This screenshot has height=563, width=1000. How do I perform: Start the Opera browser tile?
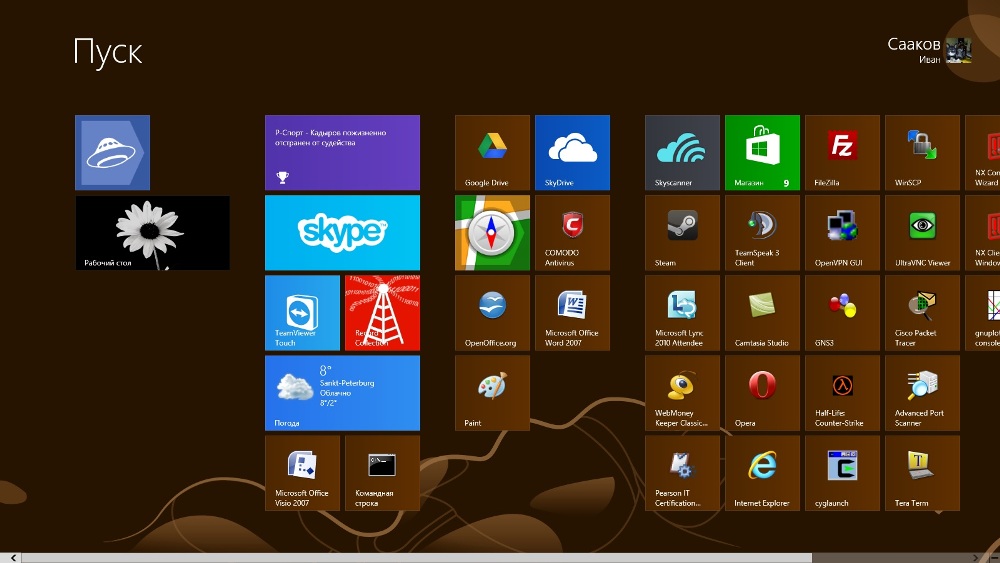point(762,392)
